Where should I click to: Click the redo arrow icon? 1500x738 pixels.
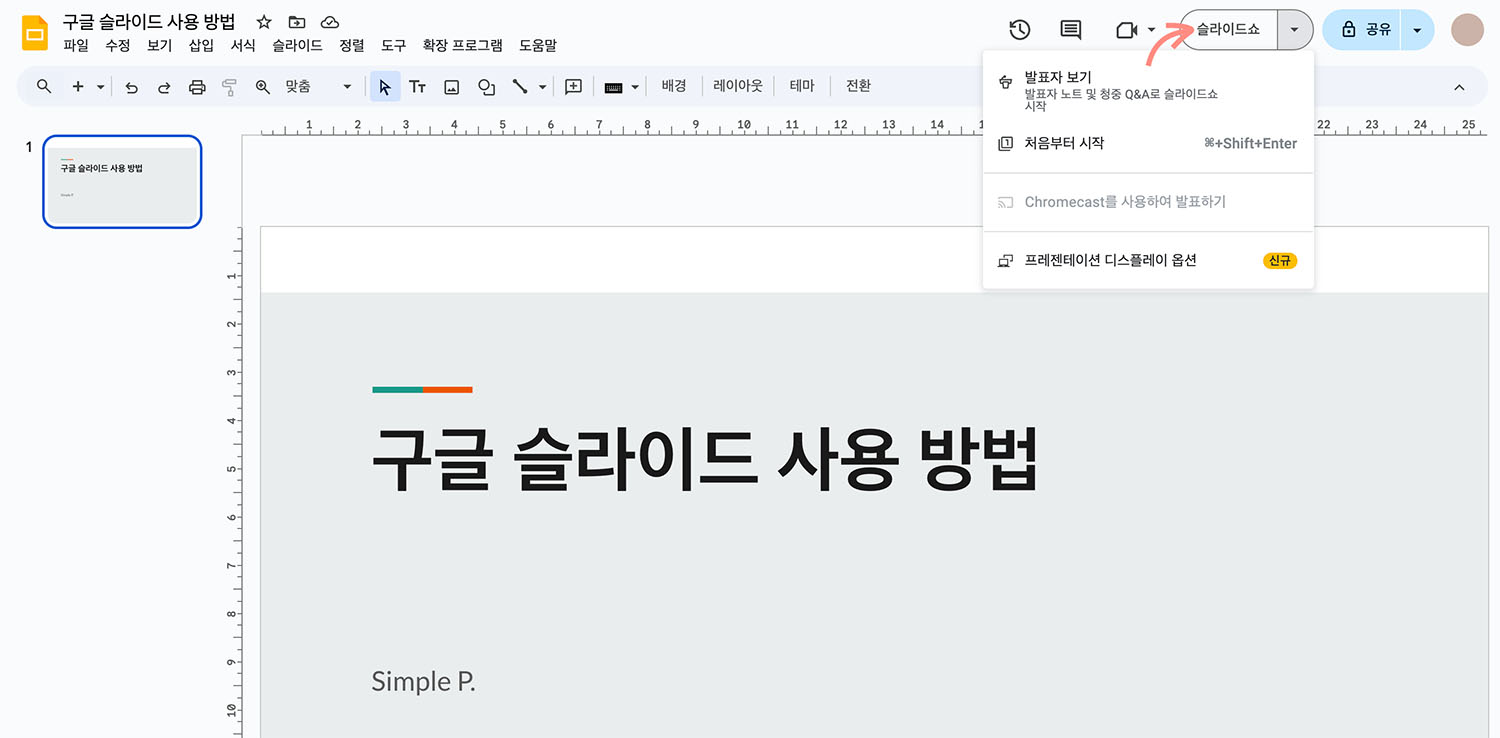click(x=164, y=87)
